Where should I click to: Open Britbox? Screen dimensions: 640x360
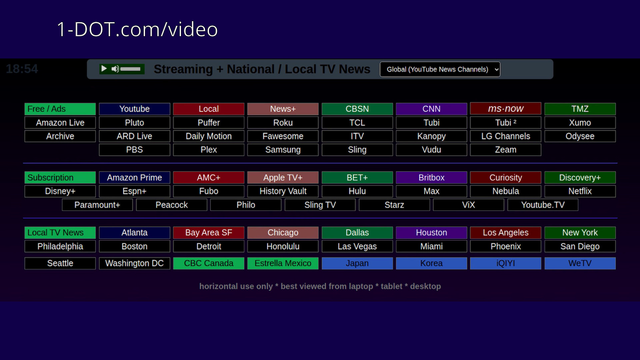click(x=431, y=178)
